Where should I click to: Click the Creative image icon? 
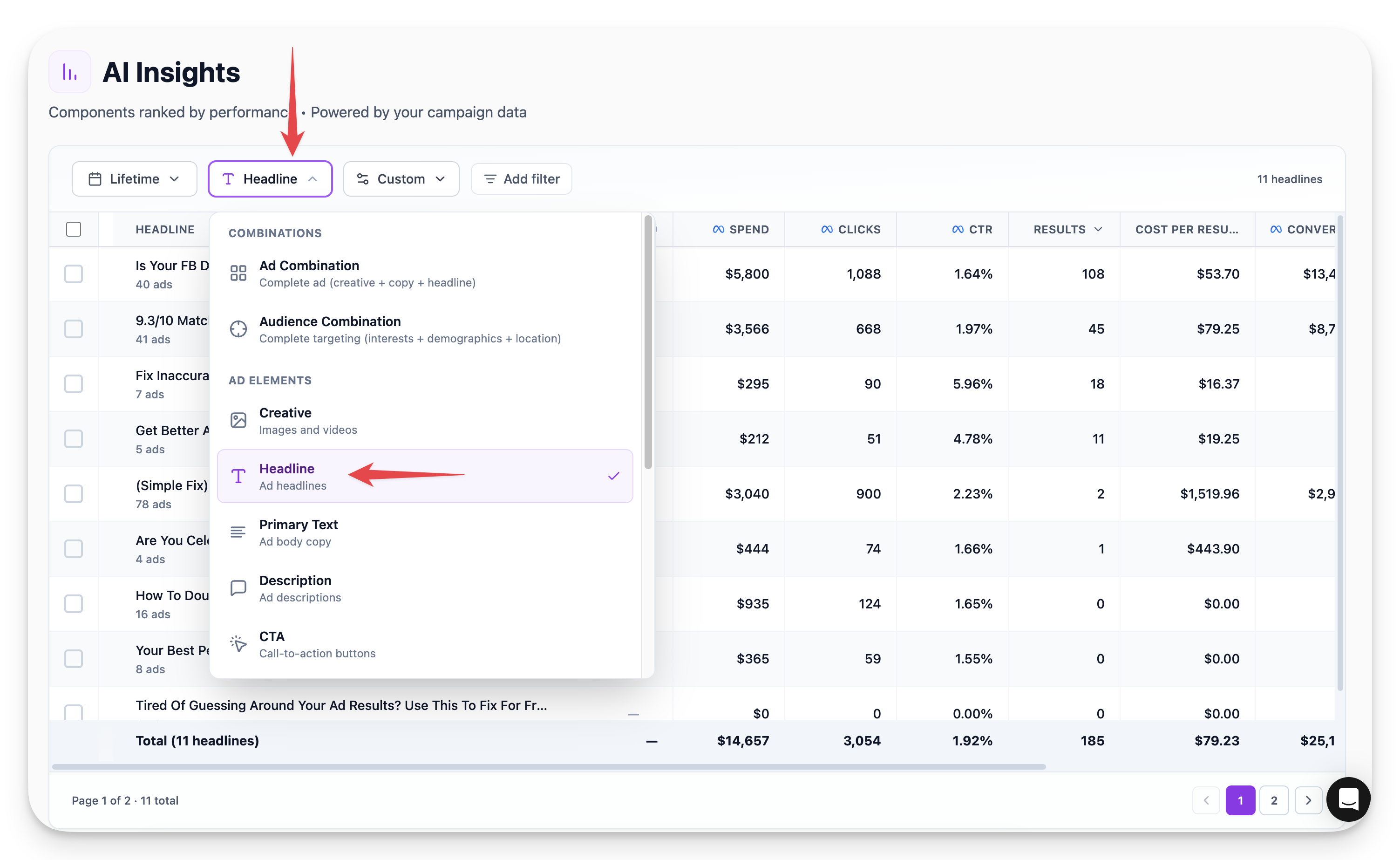pos(238,420)
